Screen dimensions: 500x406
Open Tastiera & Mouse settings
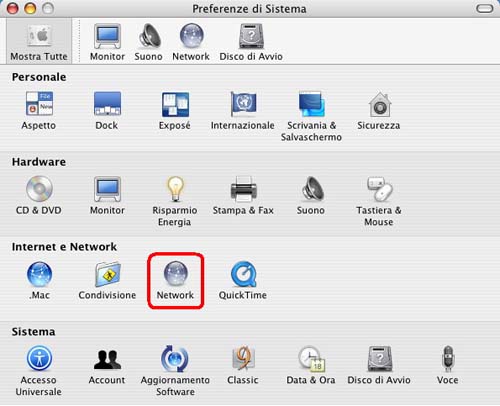tap(379, 201)
